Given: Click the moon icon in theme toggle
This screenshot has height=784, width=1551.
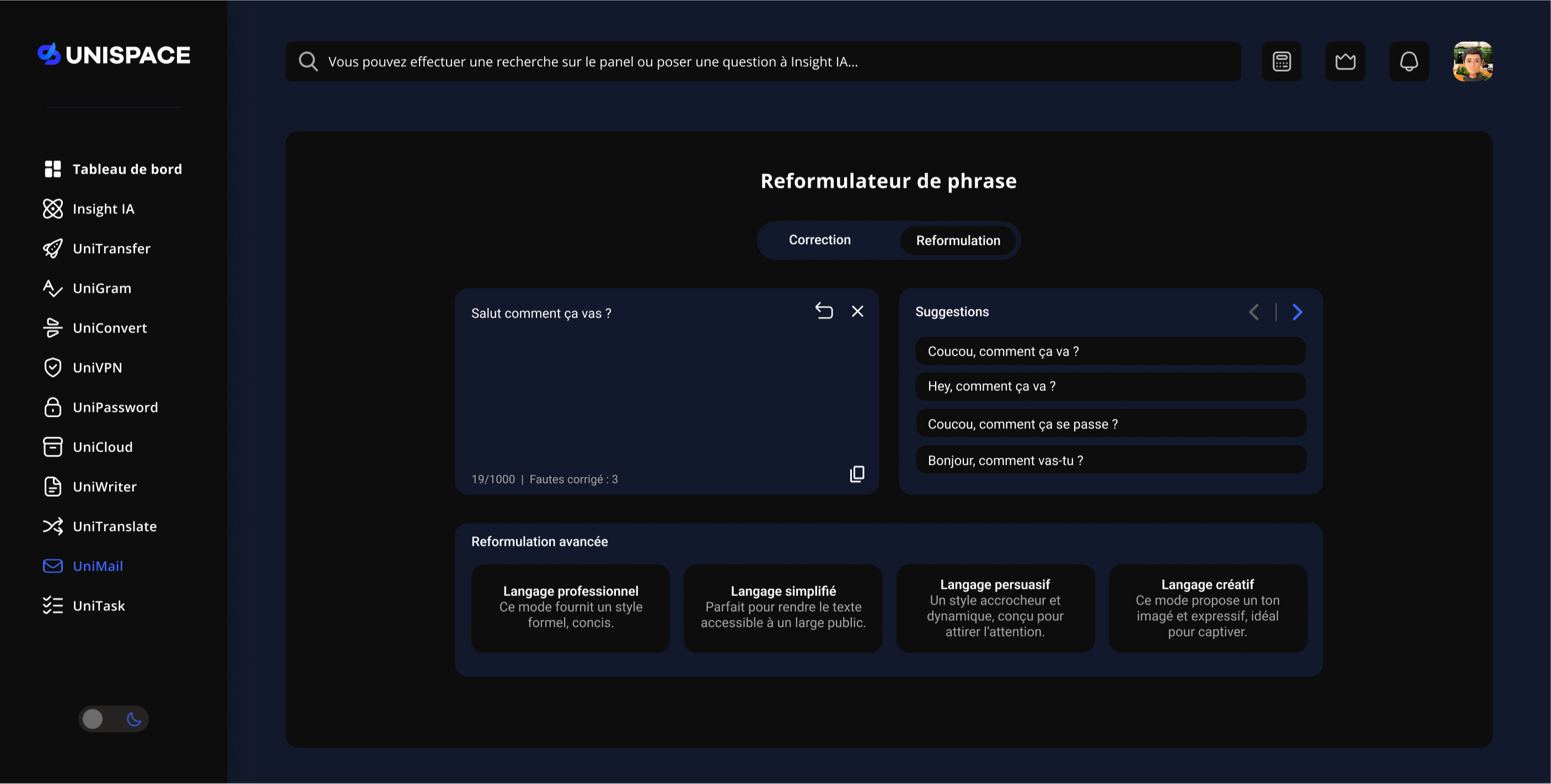Looking at the screenshot, I should pos(133,719).
